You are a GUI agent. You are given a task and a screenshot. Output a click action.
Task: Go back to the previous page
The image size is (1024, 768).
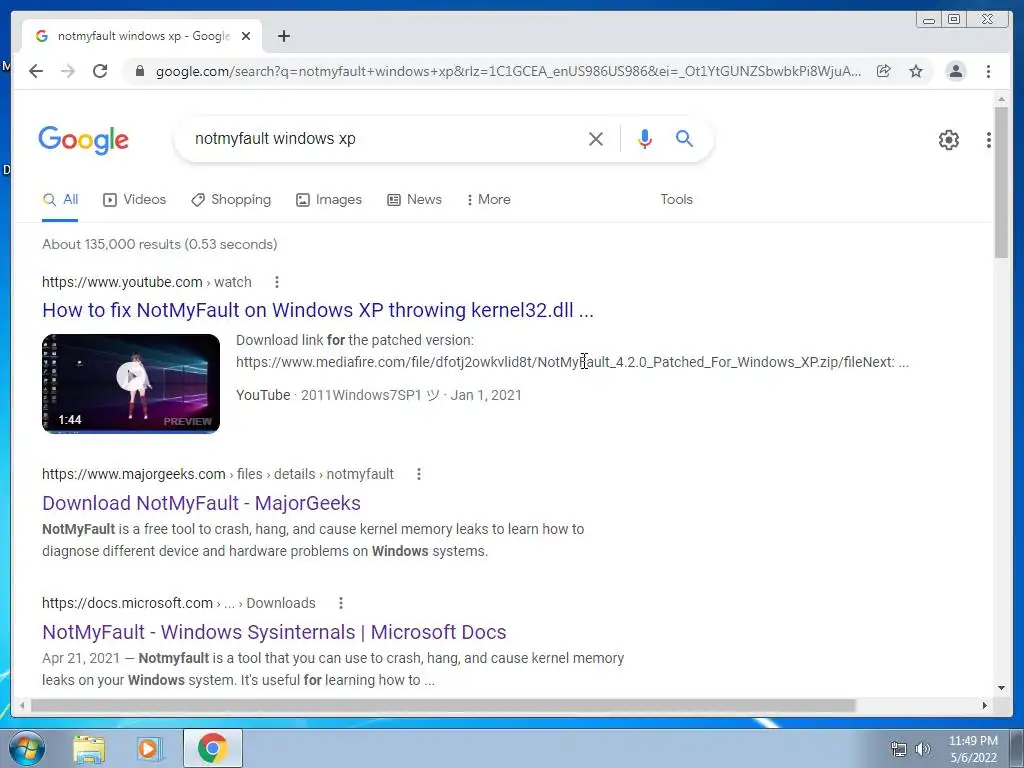tap(36, 71)
